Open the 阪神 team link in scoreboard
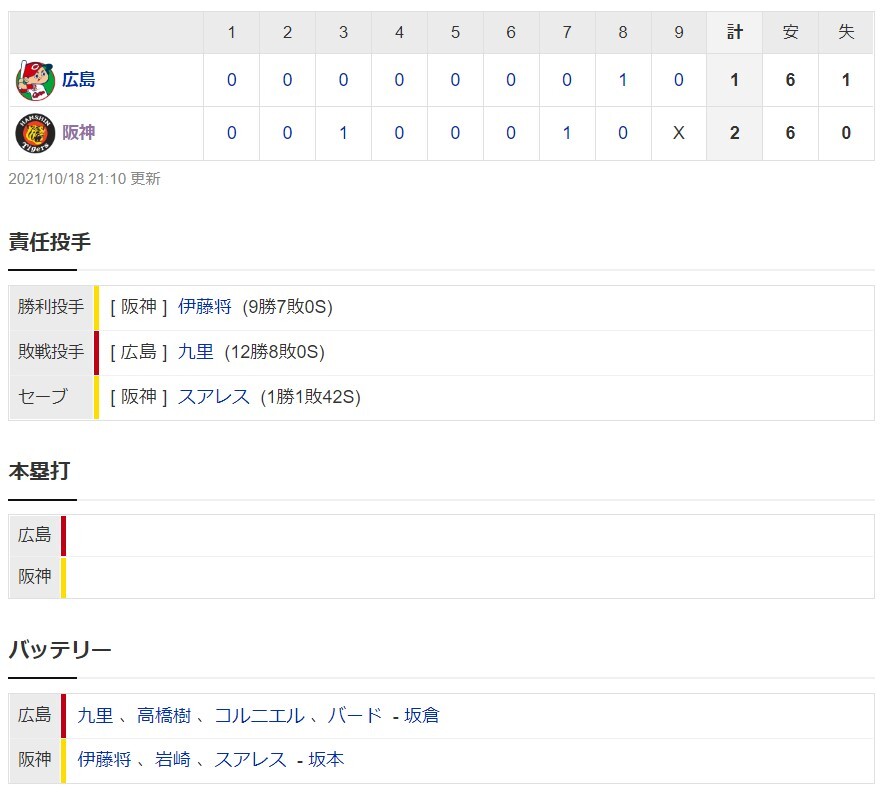The height and width of the screenshot is (793, 882). tap(79, 133)
